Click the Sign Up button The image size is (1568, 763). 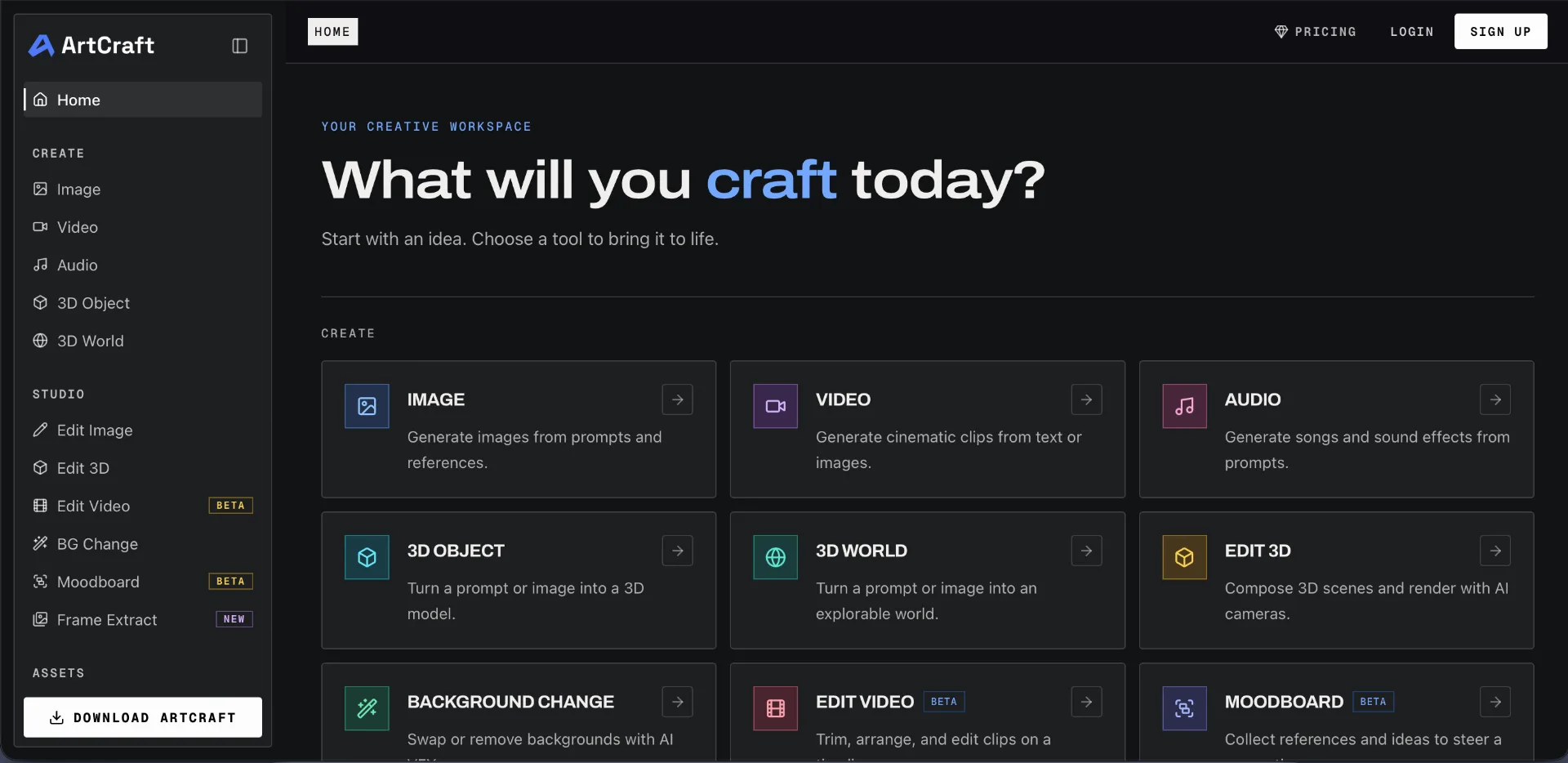[1500, 31]
